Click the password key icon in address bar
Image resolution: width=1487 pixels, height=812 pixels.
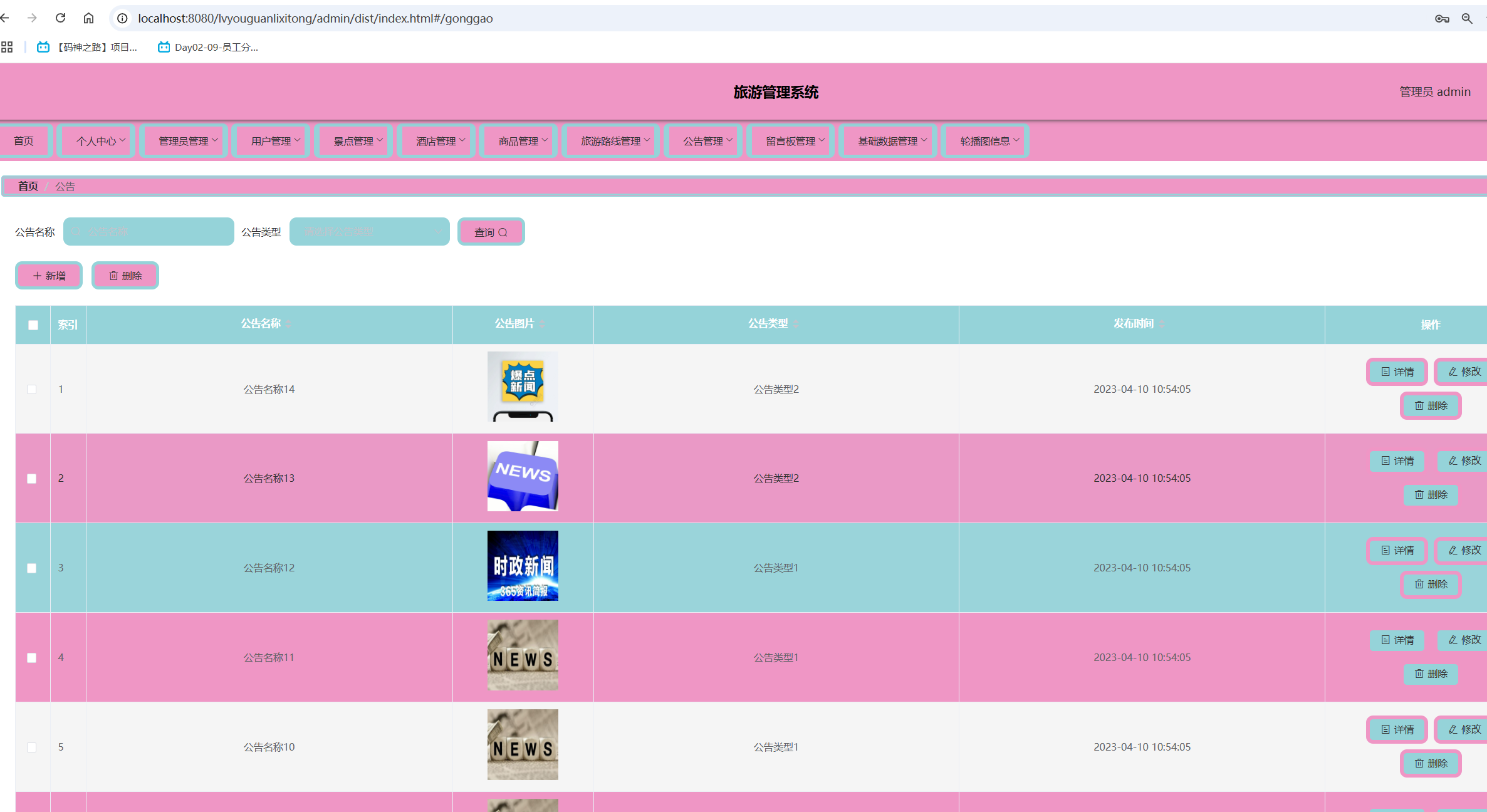click(x=1441, y=19)
